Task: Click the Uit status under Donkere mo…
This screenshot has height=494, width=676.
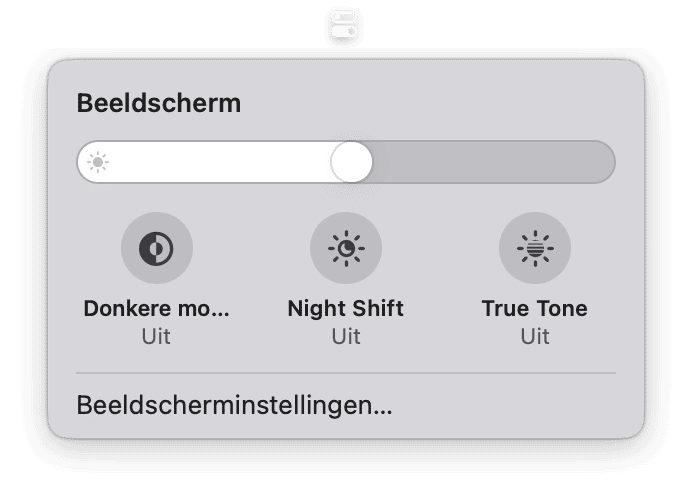Action: [x=156, y=336]
